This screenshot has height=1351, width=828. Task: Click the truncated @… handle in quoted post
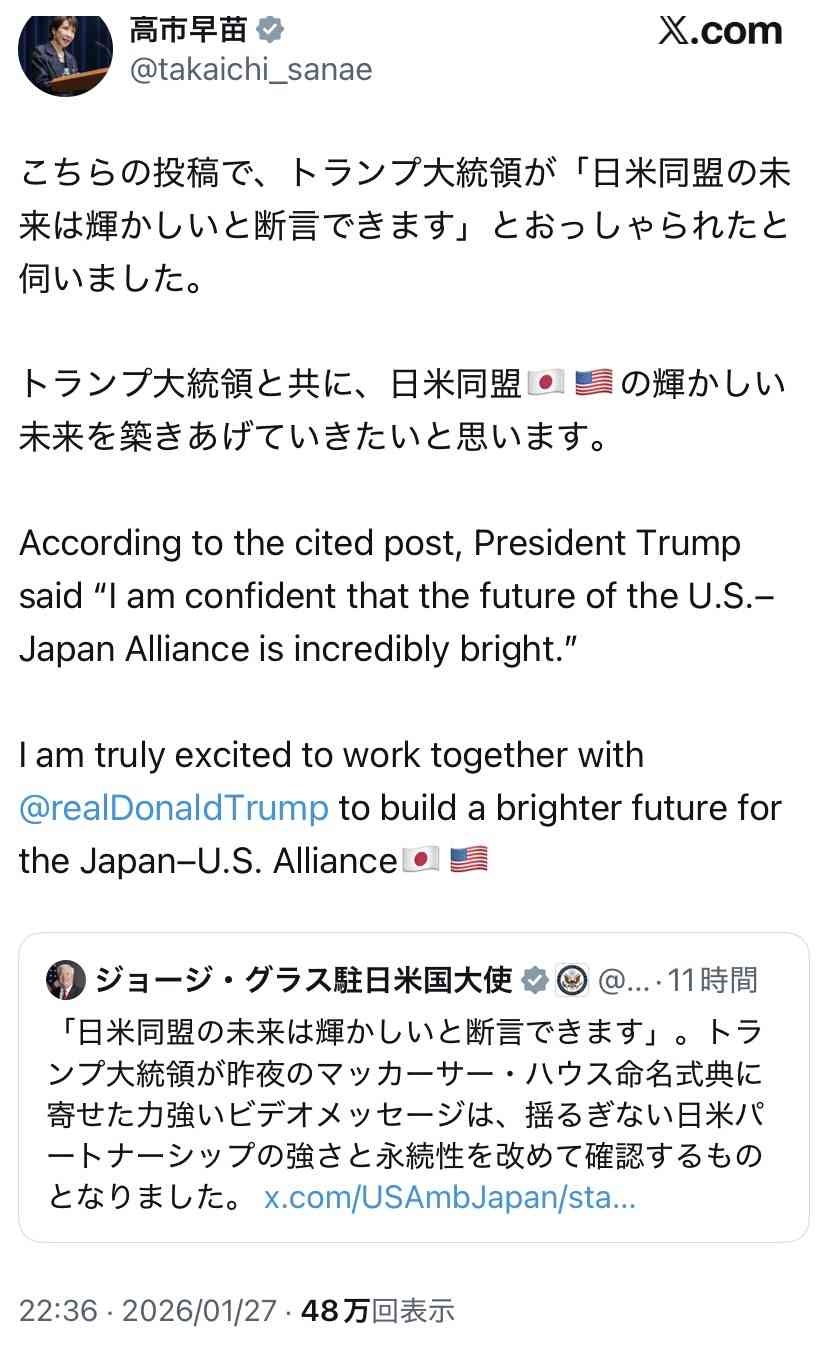624,980
